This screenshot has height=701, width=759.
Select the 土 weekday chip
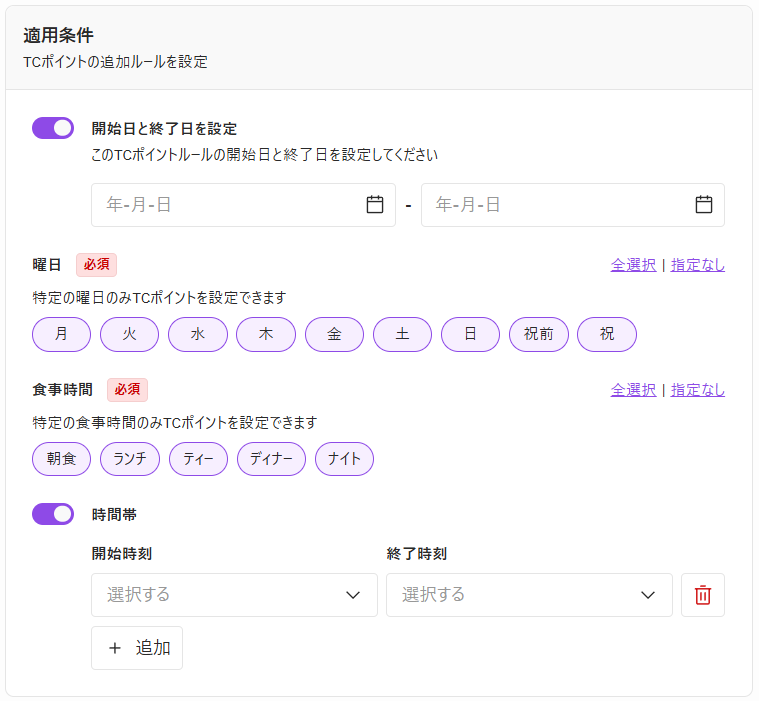tap(403, 334)
